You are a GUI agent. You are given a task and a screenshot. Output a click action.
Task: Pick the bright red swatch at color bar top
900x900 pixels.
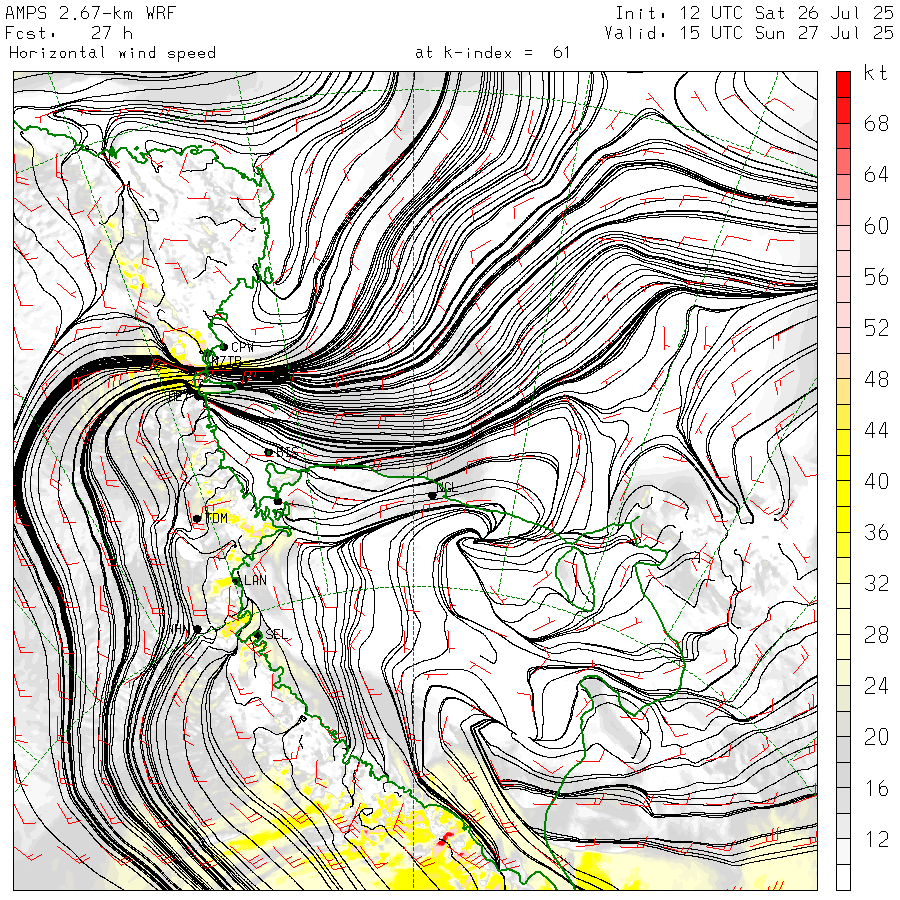pos(843,85)
